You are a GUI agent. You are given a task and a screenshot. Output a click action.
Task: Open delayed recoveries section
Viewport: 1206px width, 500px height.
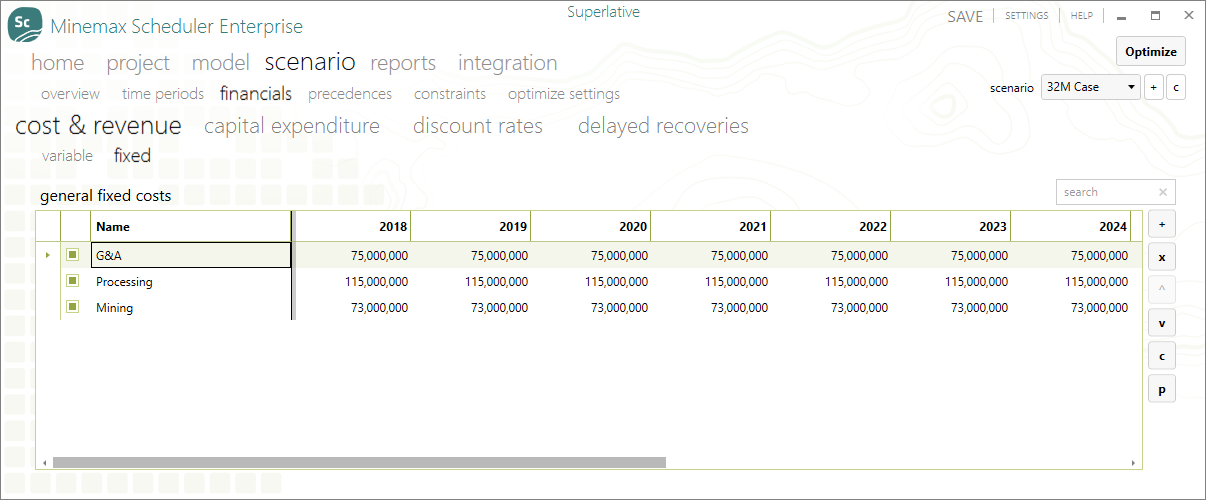click(663, 126)
